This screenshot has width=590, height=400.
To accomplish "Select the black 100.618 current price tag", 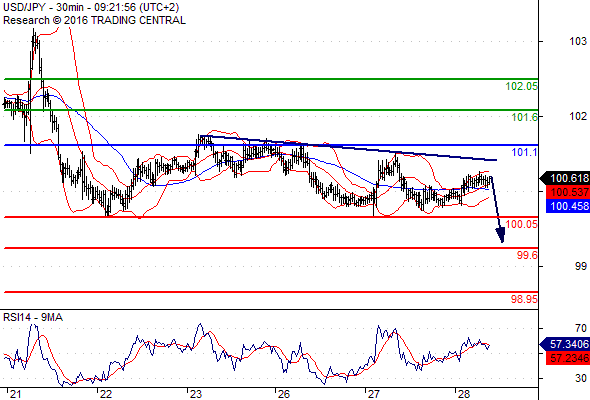I will coord(565,178).
